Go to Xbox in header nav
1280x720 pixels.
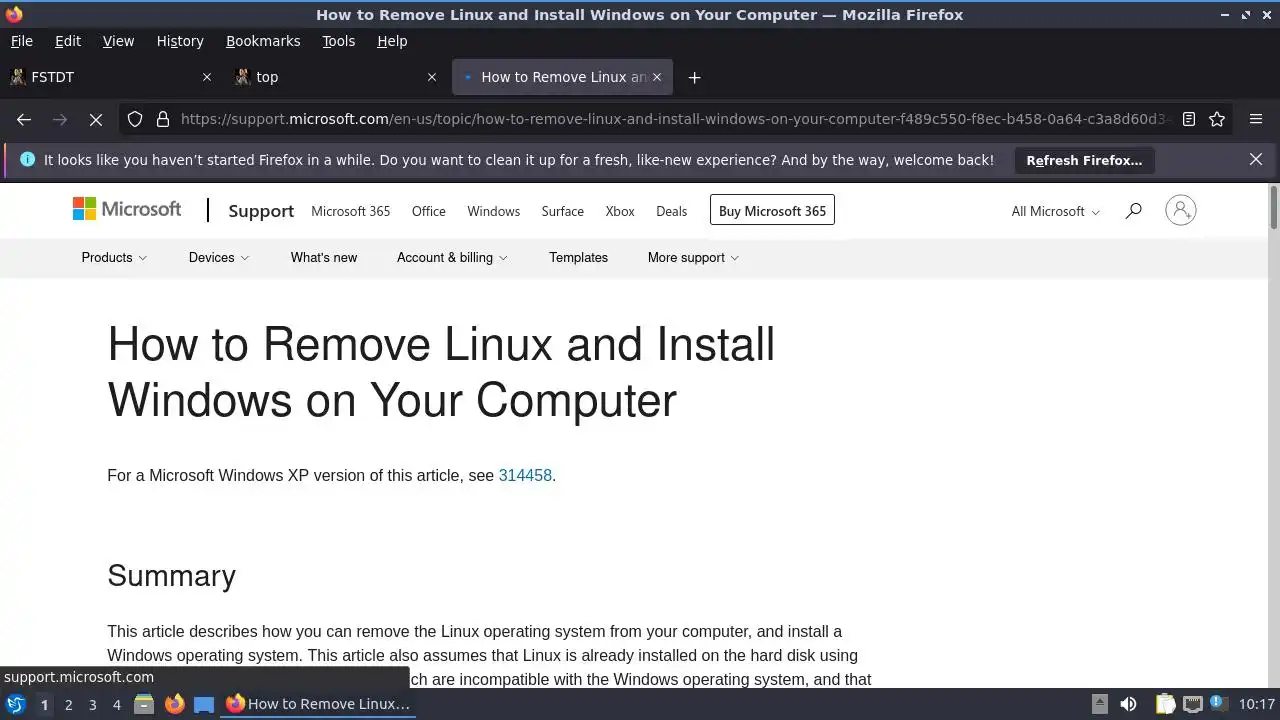coord(620,211)
